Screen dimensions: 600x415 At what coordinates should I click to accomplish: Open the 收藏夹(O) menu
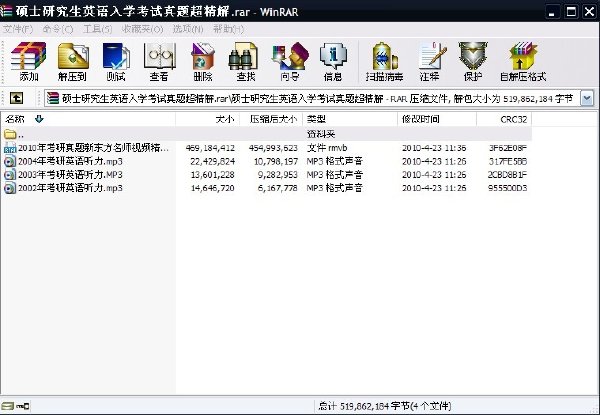142,29
